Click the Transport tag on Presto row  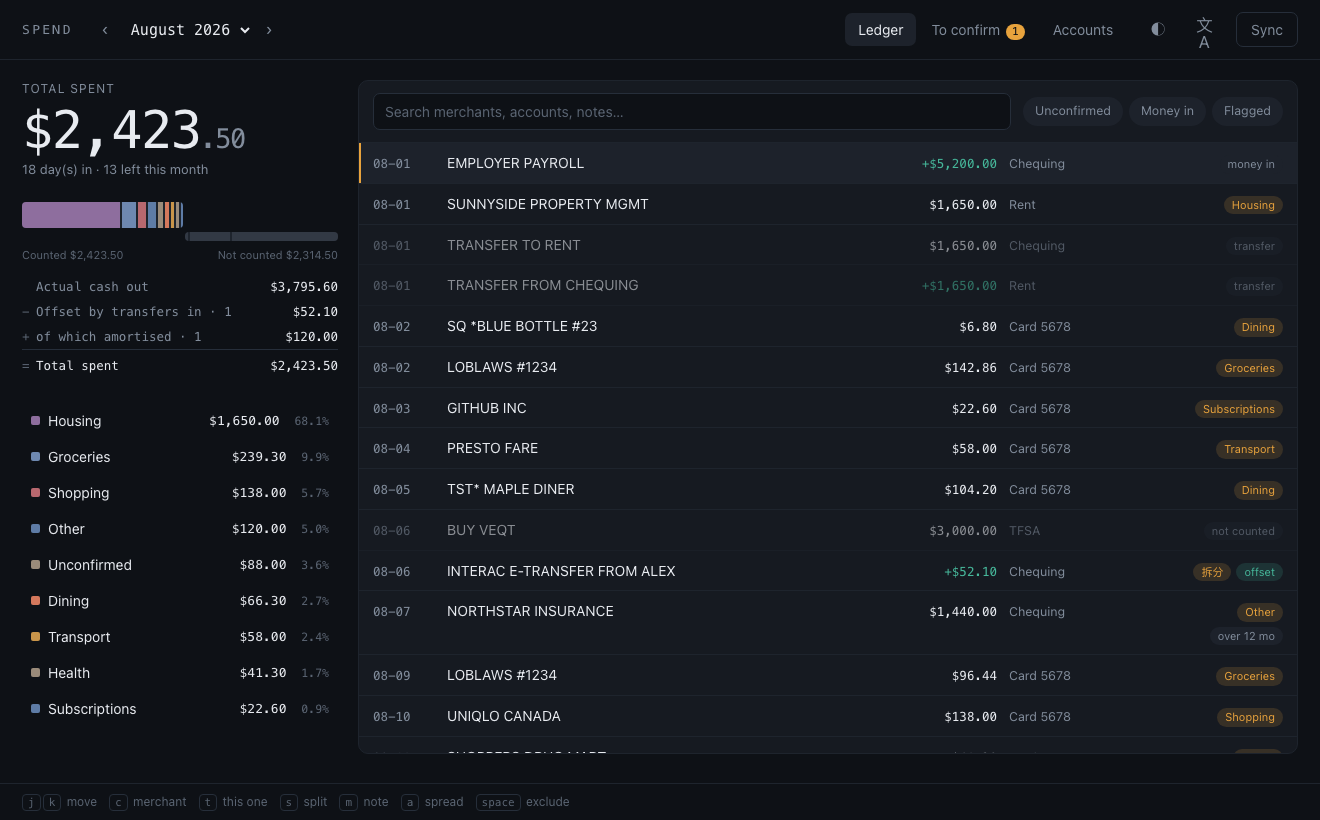click(1249, 449)
